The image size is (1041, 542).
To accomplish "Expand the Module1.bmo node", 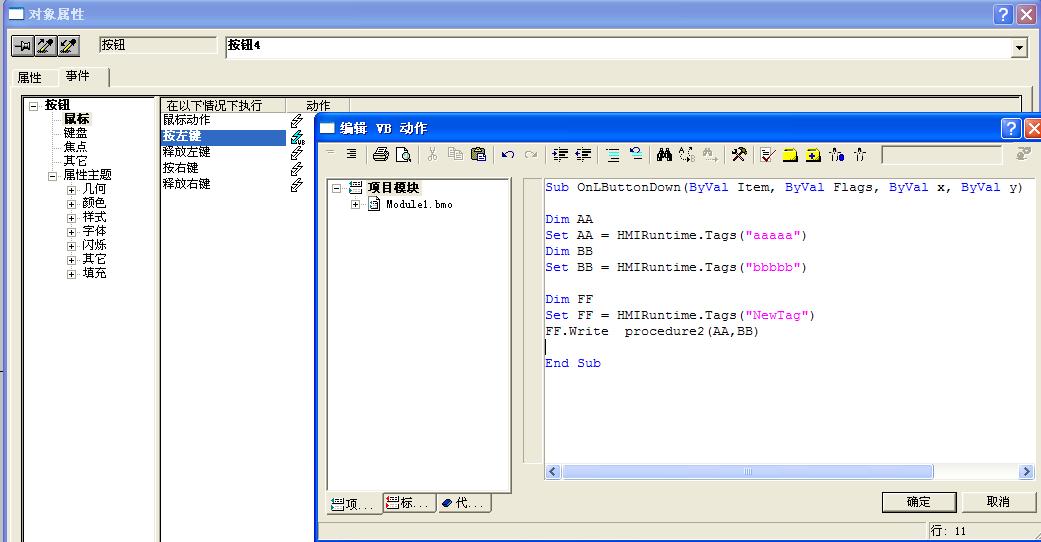I will click(355, 205).
